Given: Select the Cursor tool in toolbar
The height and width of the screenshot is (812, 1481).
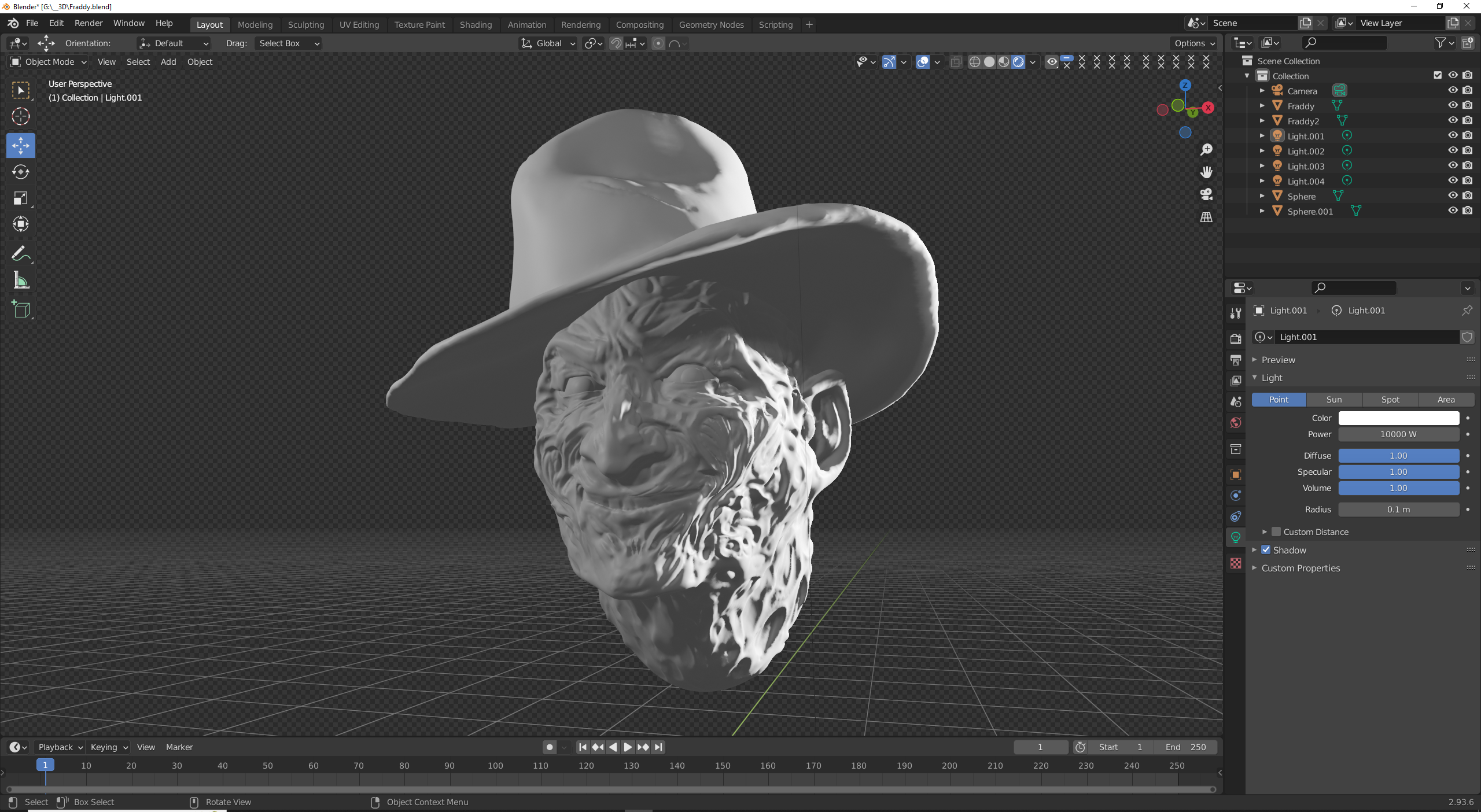Looking at the screenshot, I should 21,117.
